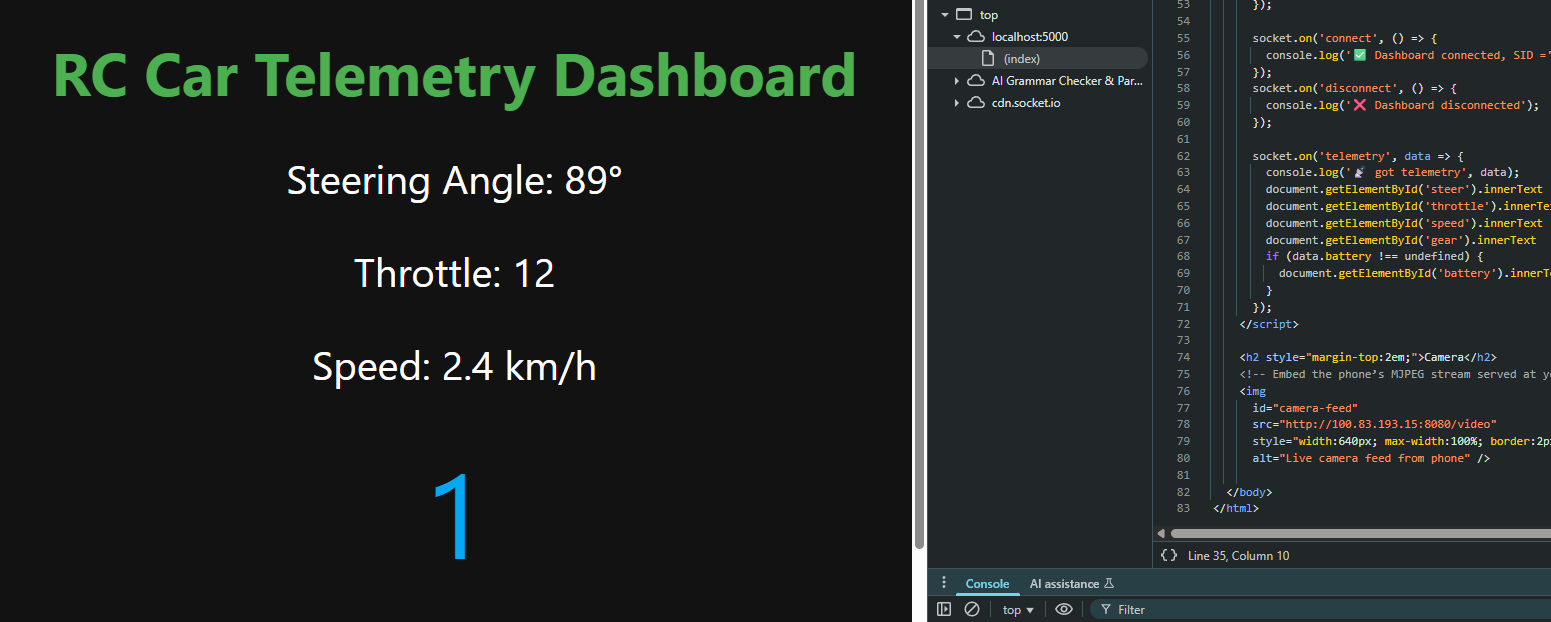Click the getElementById('speed') code line
Viewport: 1551px width, 622px height.
click(x=1404, y=223)
